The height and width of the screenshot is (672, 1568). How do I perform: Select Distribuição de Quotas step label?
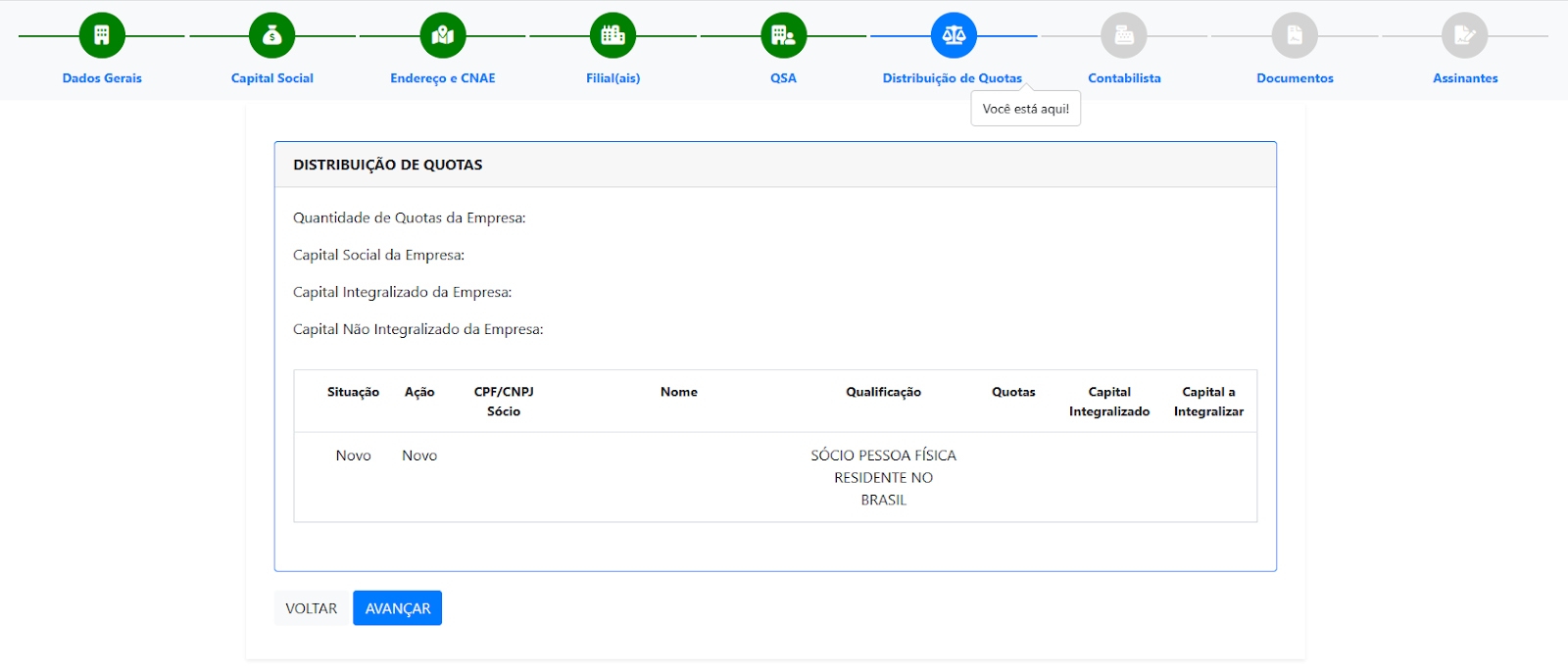point(953,78)
